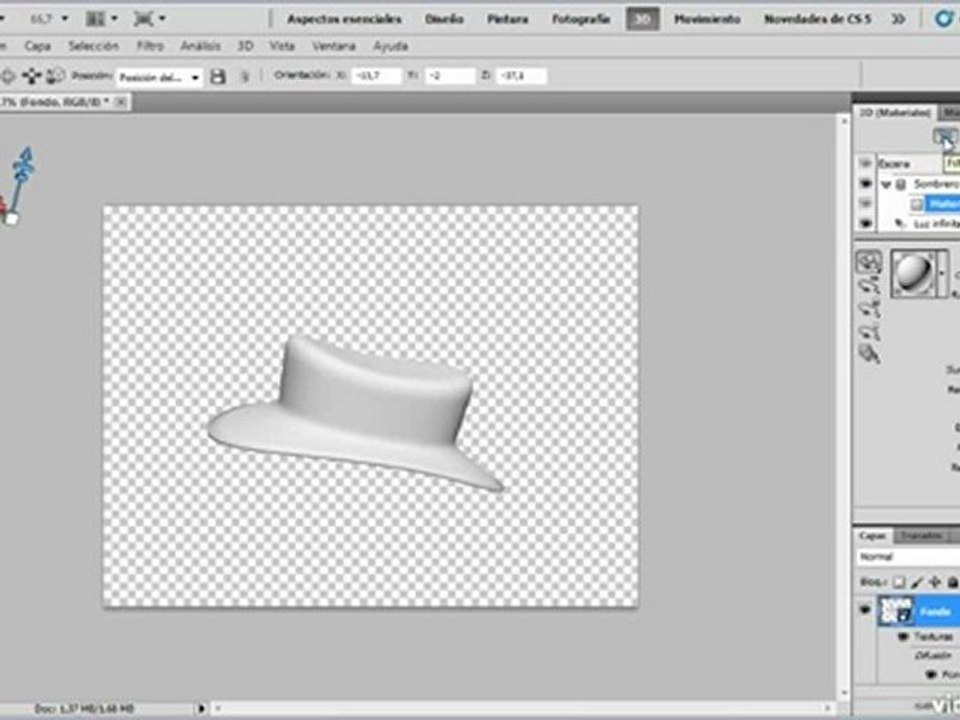Screen dimensions: 960x720
Task: Open the Capa menu
Action: [37, 46]
